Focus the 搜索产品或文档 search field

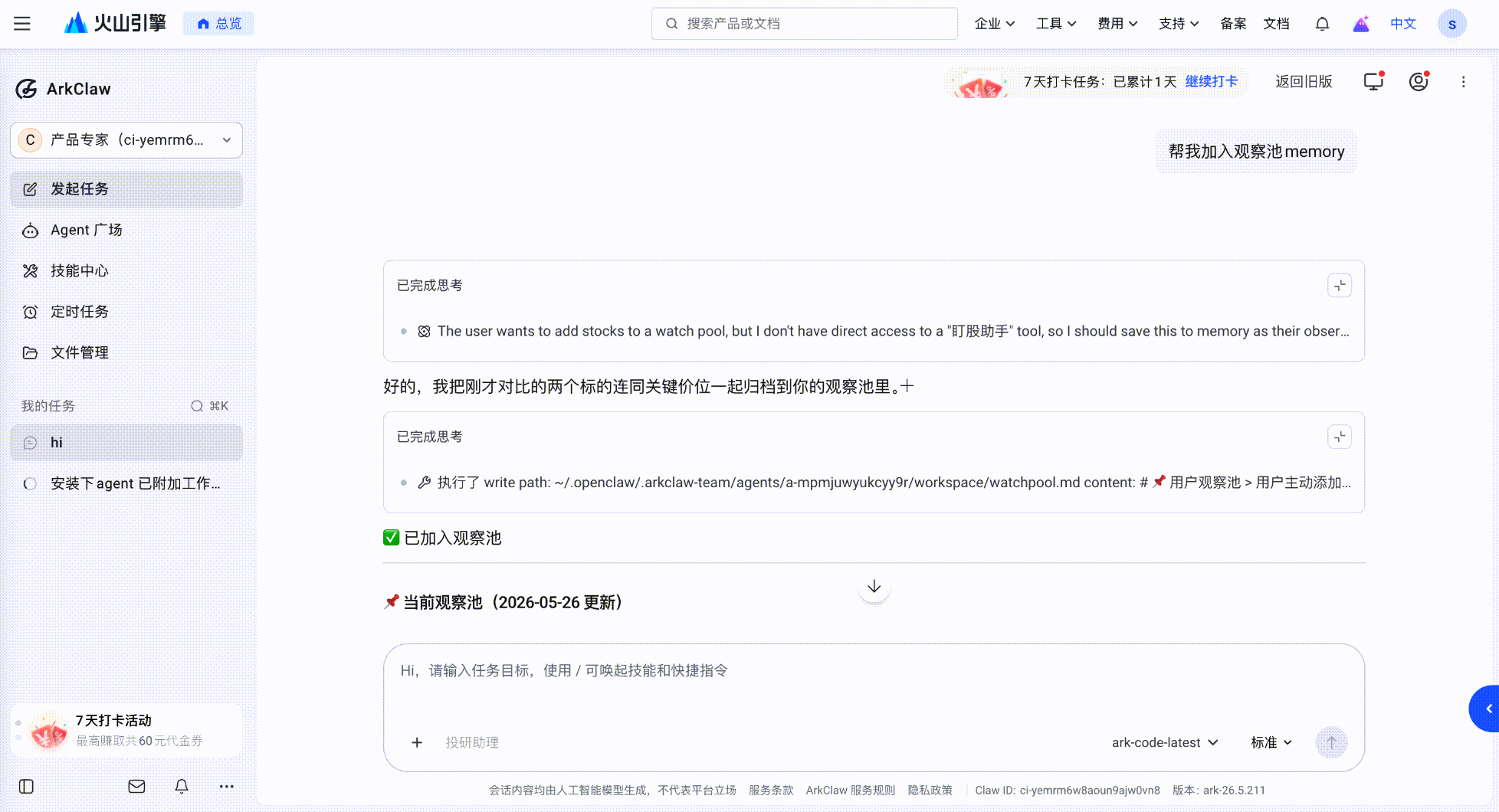coord(805,24)
